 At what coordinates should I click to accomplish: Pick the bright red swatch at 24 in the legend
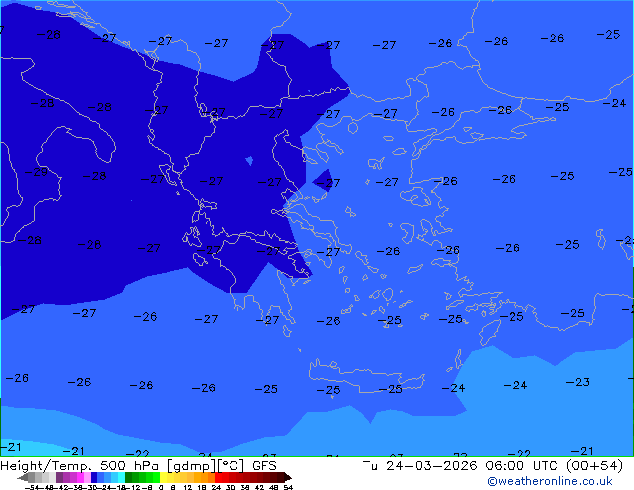[218, 477]
